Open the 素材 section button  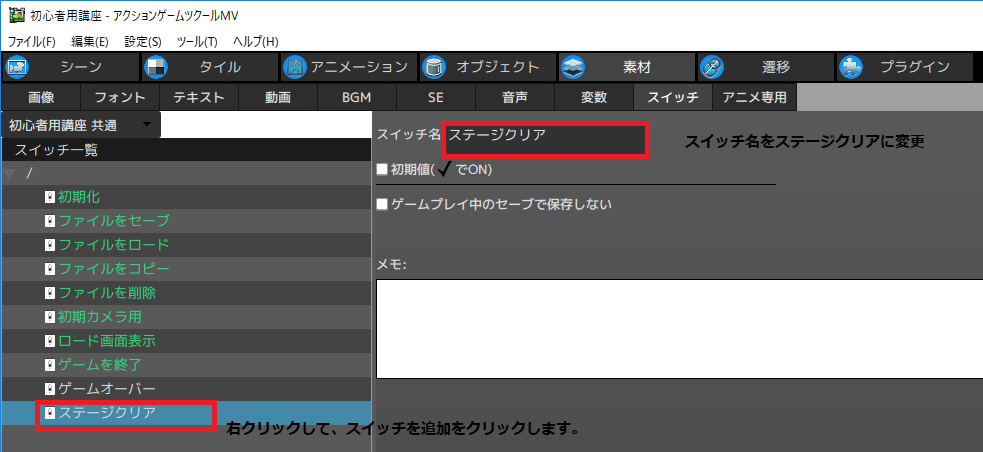point(628,67)
